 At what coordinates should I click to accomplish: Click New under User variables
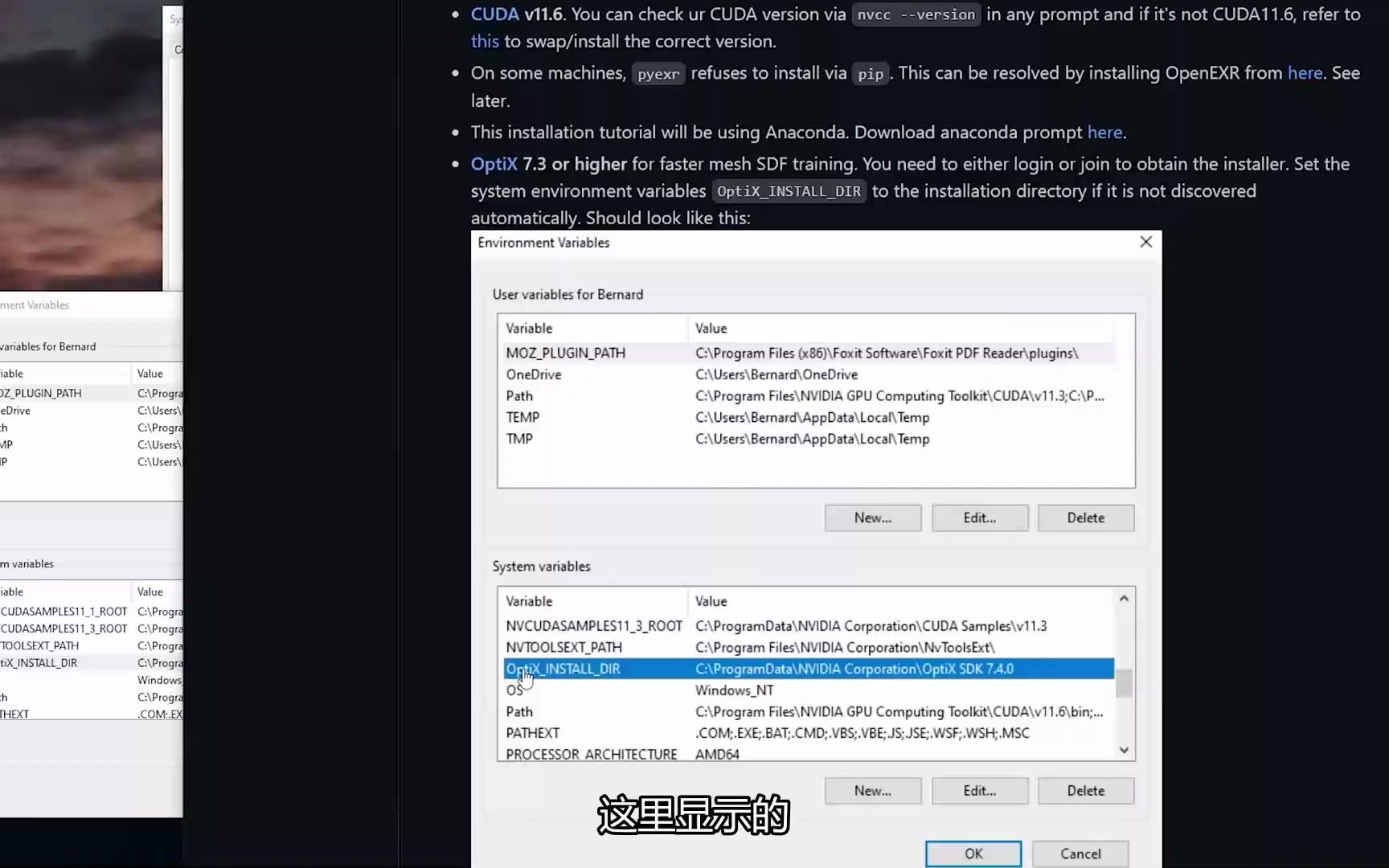872,518
